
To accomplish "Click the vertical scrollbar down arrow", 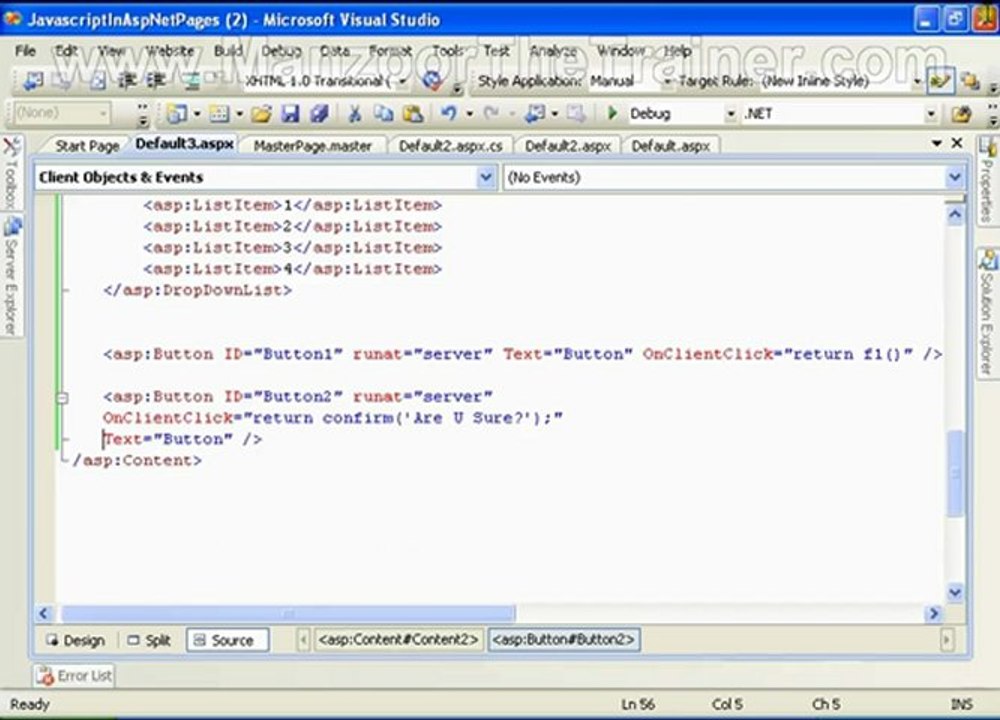I will [955, 592].
